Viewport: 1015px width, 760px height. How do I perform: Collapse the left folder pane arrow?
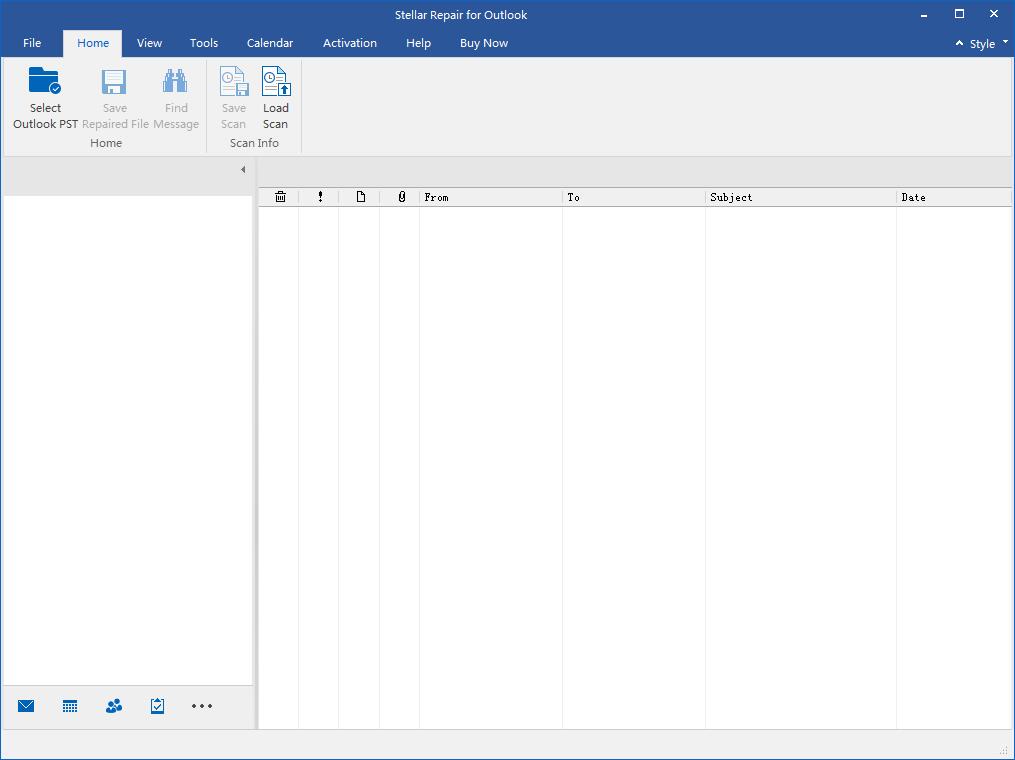click(x=243, y=170)
